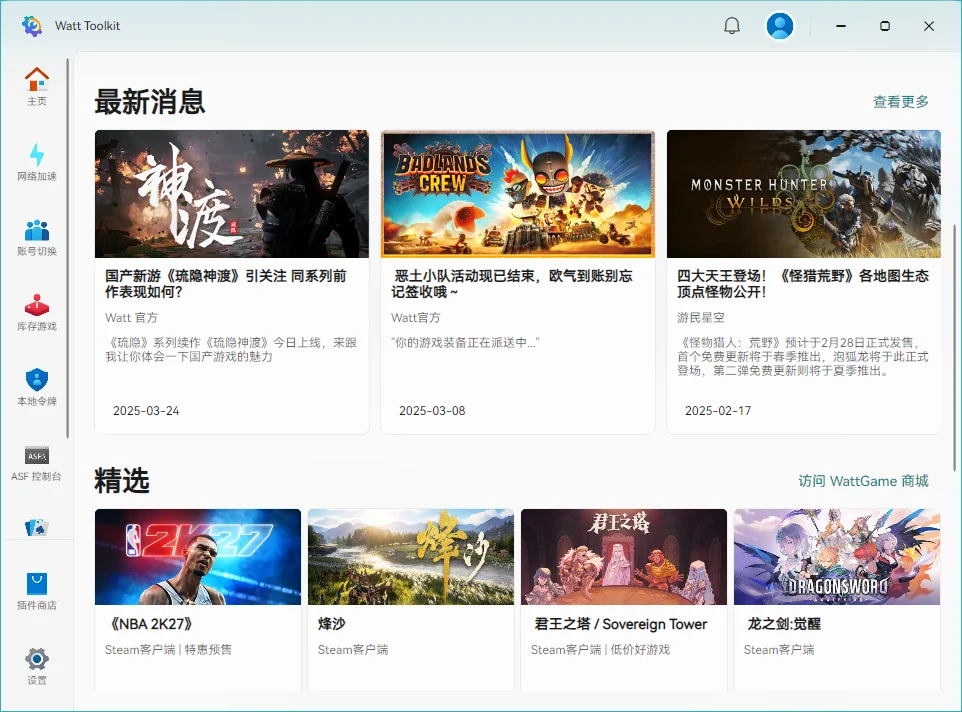Visit 访问 WattGame 商城 link

tap(863, 481)
